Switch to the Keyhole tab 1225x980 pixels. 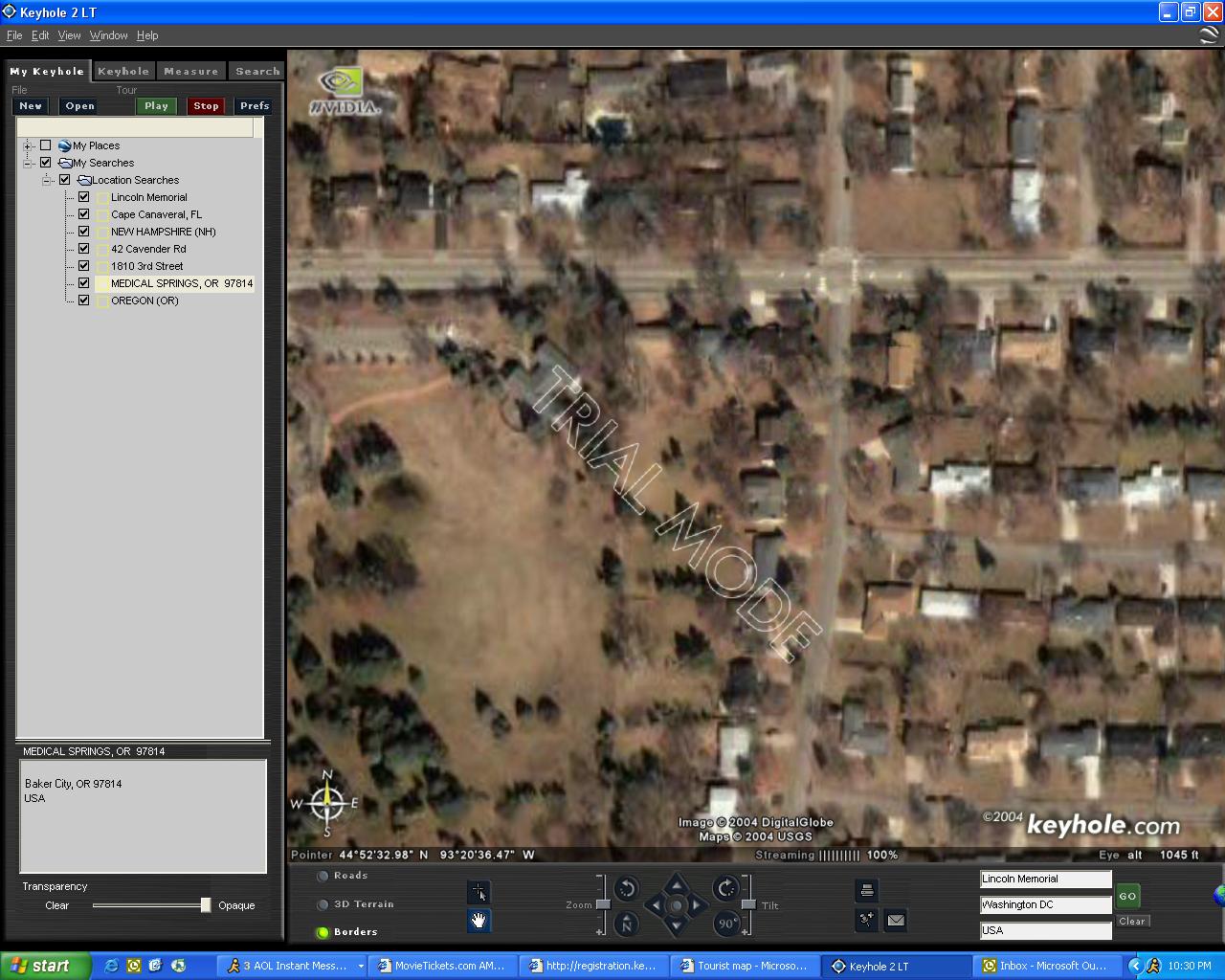pos(123,71)
